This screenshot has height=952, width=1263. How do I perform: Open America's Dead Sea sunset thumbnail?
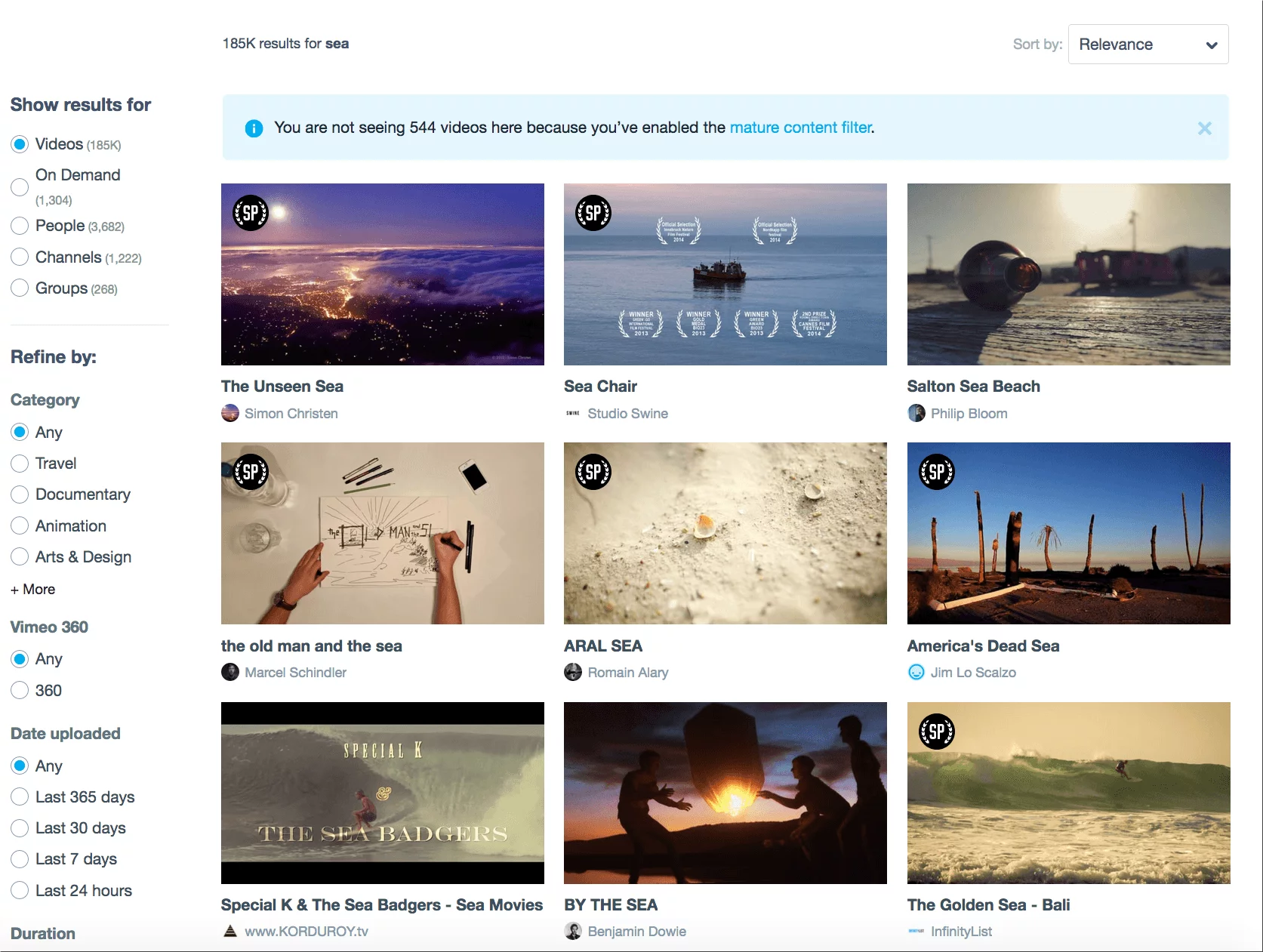[x=1069, y=534]
